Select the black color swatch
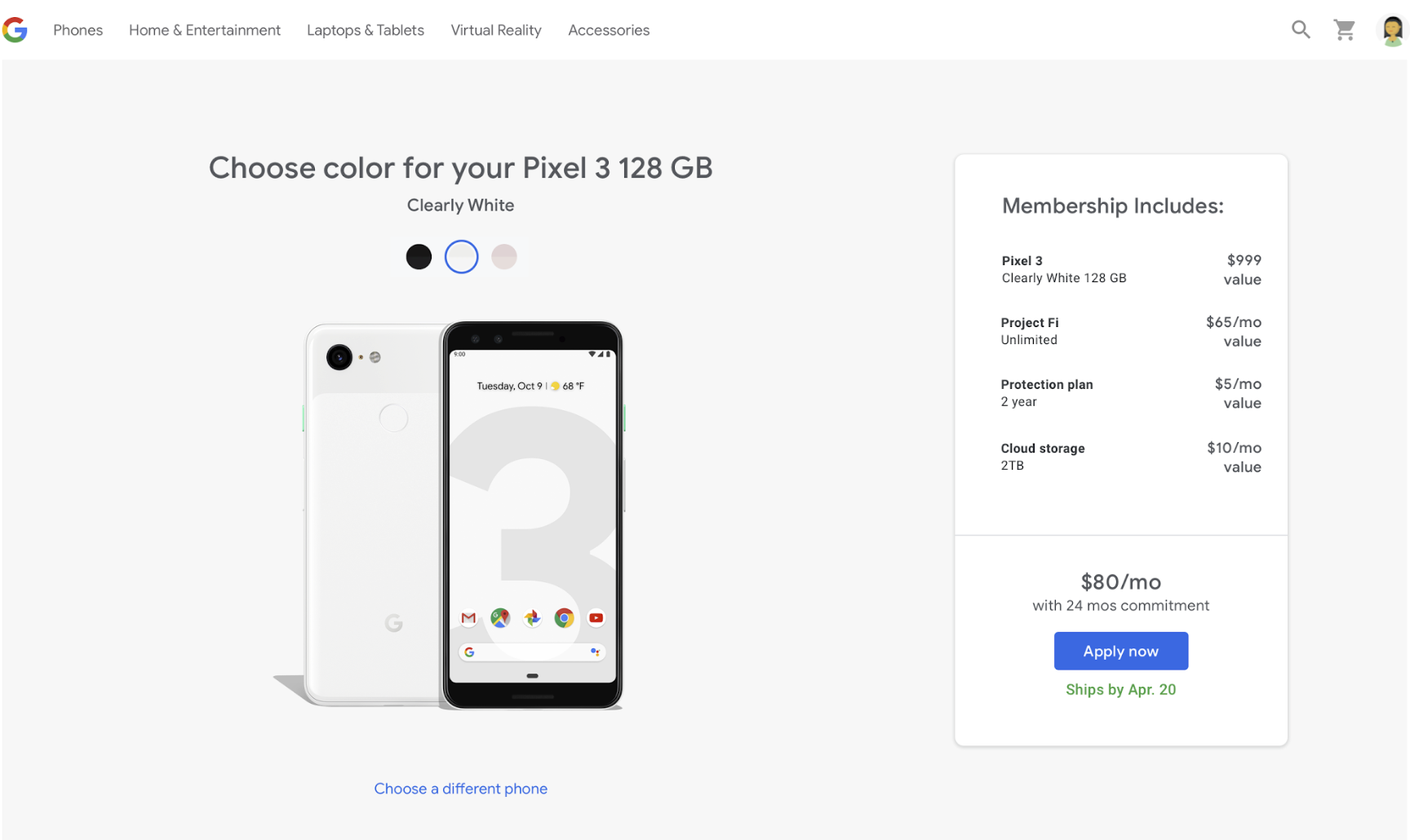The image size is (1410, 840). [x=419, y=257]
